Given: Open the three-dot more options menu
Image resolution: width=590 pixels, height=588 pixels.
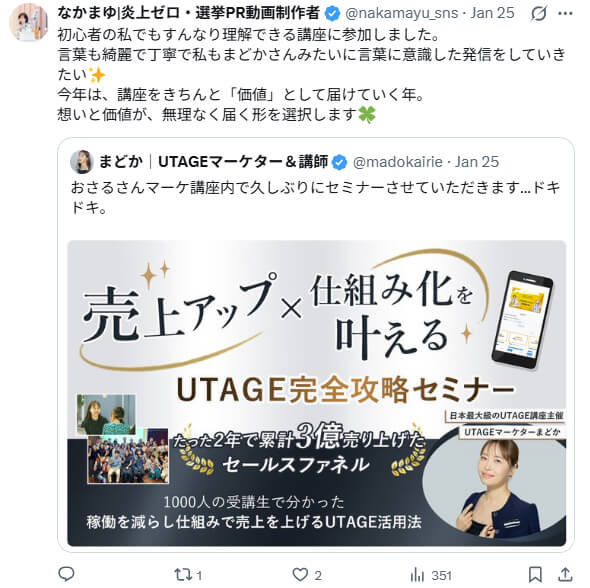Looking at the screenshot, I should click(565, 14).
